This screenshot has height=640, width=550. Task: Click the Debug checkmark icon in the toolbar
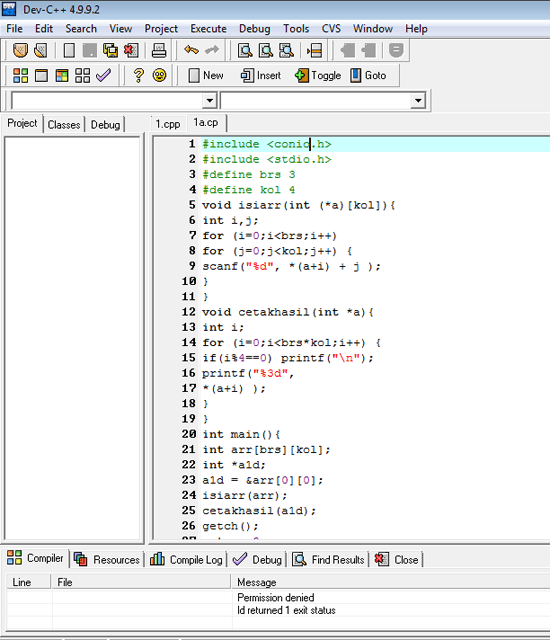click(104, 75)
